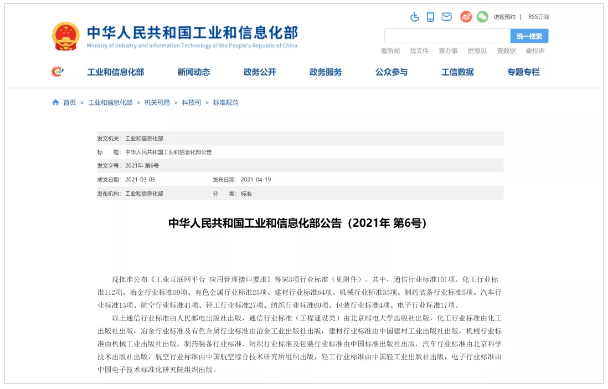Click the 查数据 quick link
This screenshot has height=389, width=608.
point(506,51)
